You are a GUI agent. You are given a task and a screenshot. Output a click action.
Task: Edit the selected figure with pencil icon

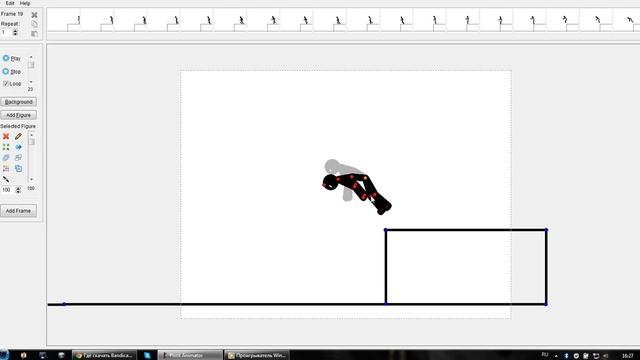(18, 136)
